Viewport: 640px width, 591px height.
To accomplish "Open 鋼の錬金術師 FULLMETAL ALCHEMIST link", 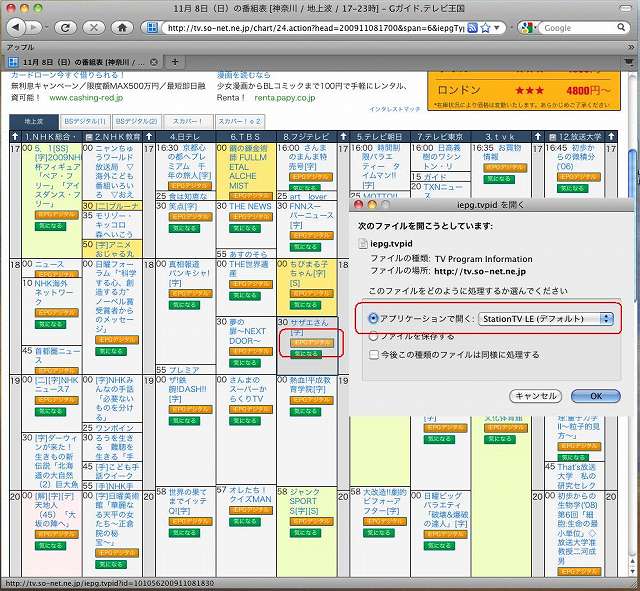I will [248, 167].
